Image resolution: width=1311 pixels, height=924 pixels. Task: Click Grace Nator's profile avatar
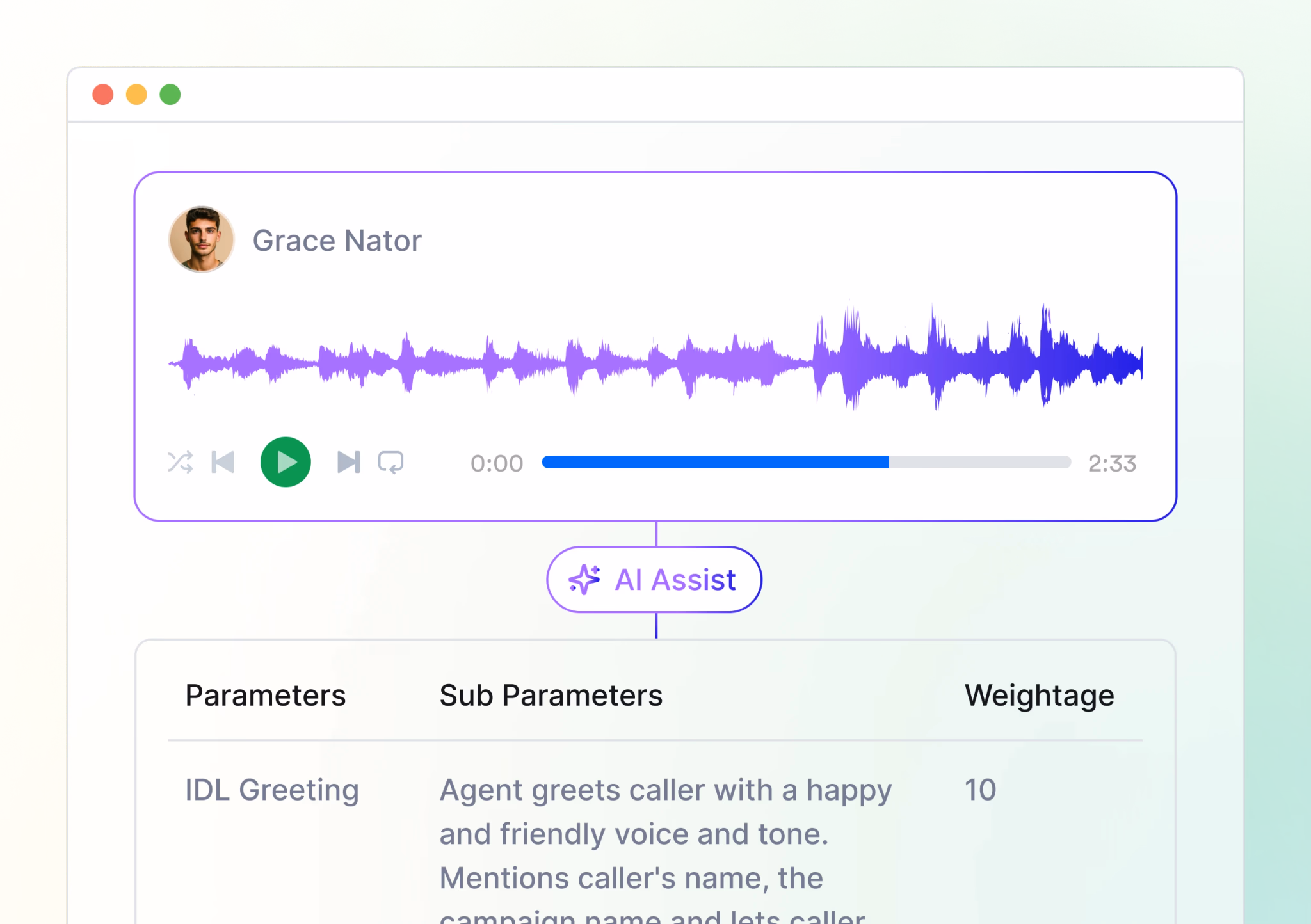tap(202, 239)
